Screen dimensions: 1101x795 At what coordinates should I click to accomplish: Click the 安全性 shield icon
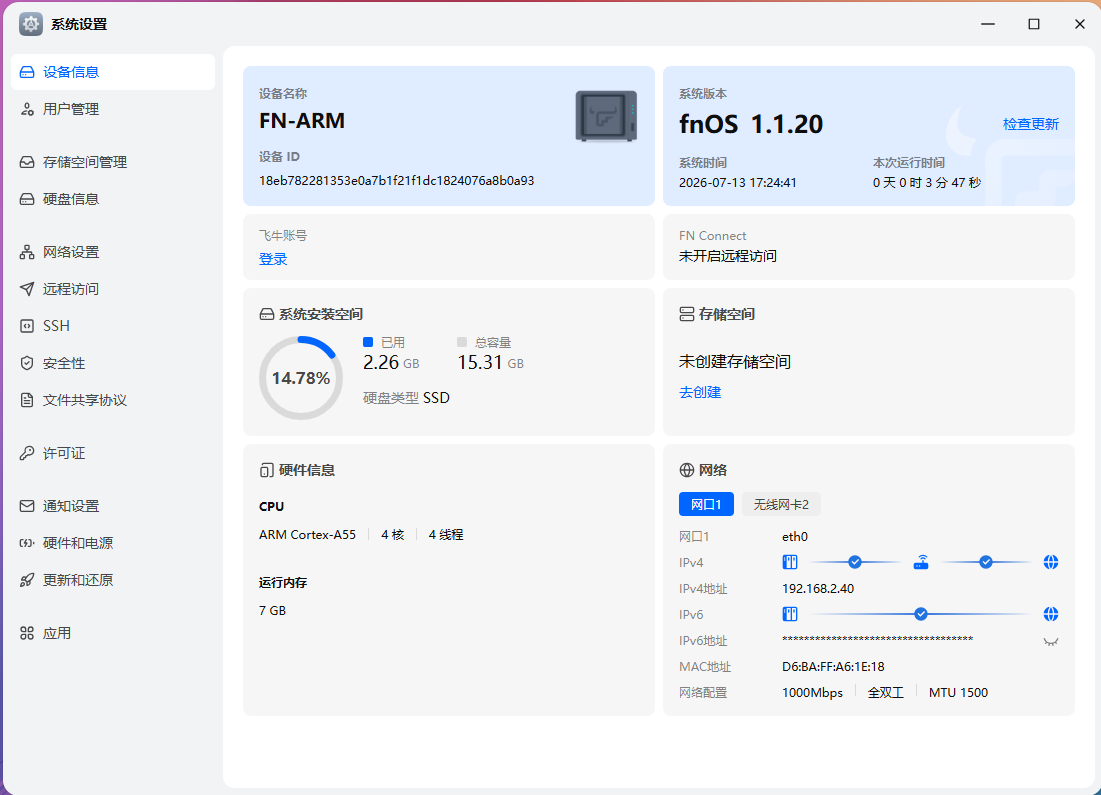point(27,363)
